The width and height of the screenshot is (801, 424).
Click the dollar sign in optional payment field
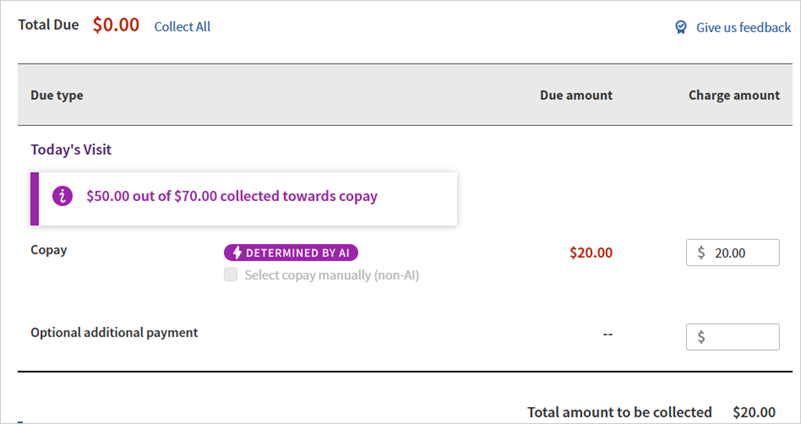point(701,337)
